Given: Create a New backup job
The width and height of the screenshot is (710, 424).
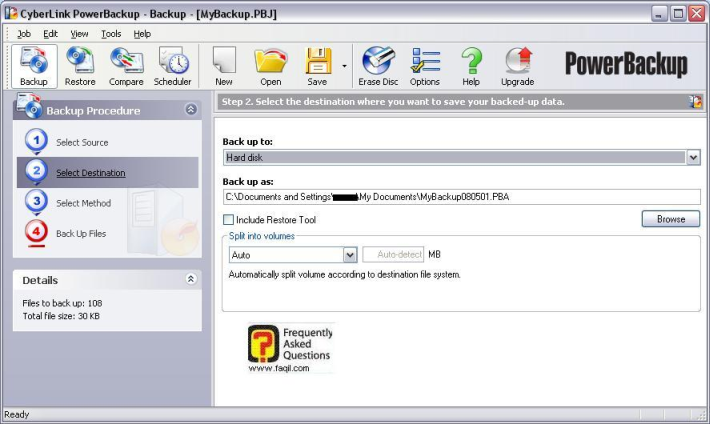Looking at the screenshot, I should click(224, 66).
